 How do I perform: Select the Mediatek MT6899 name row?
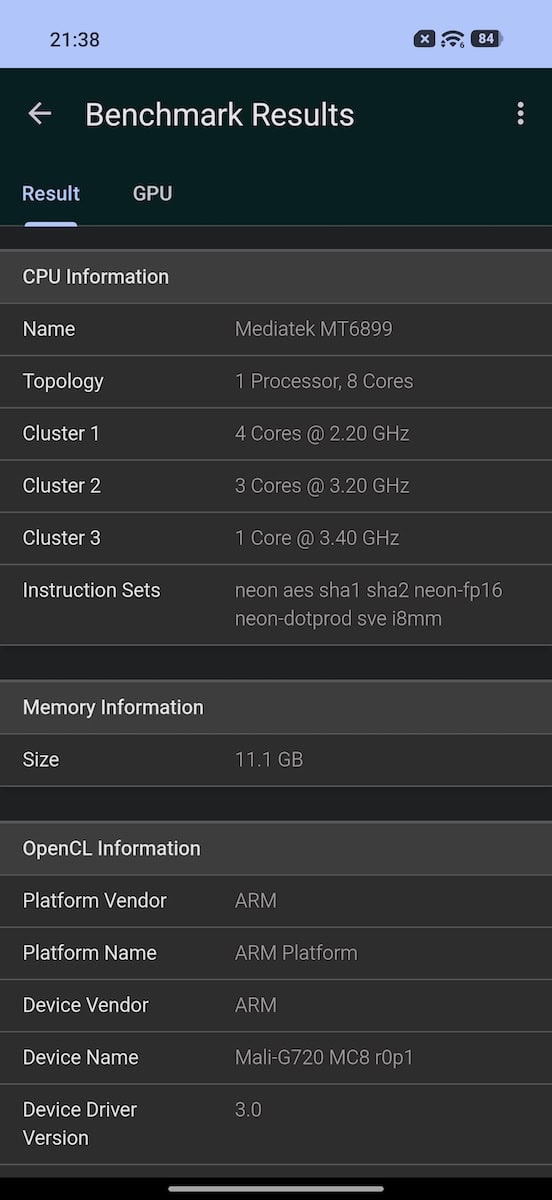click(x=276, y=329)
